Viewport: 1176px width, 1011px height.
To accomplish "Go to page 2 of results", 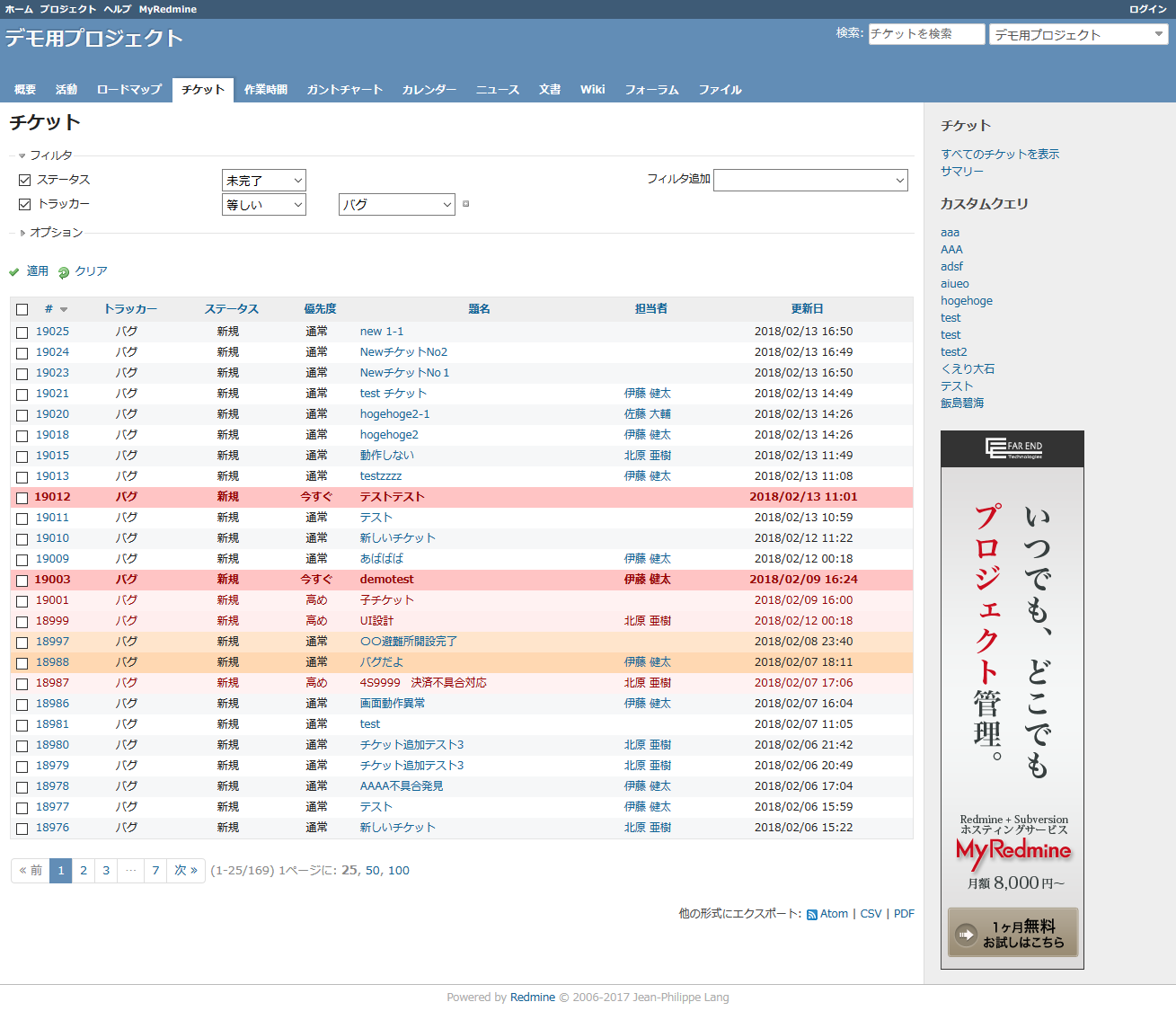I will point(84,871).
